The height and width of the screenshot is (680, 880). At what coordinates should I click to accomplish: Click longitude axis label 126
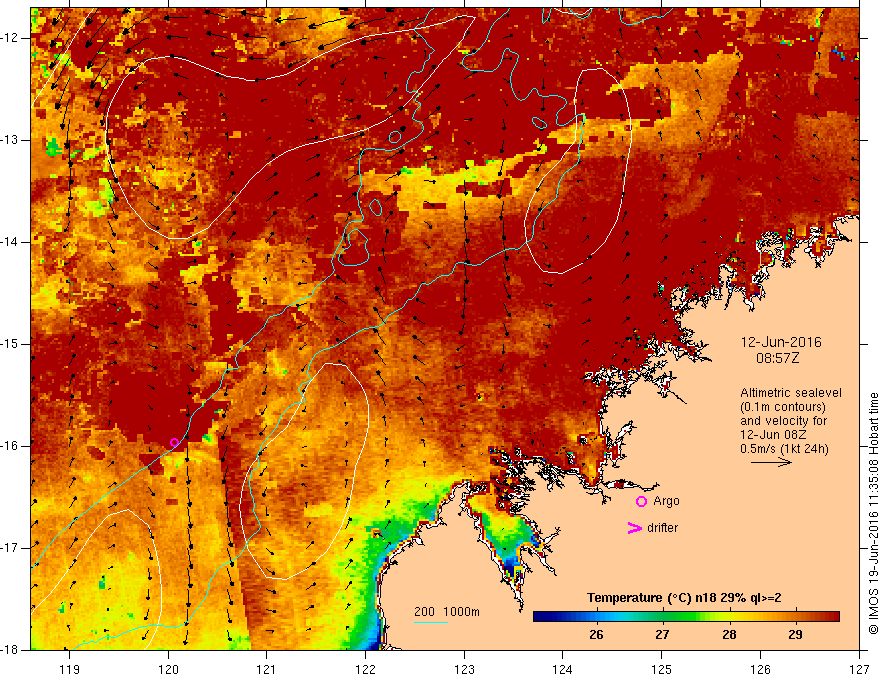[x=760, y=669]
